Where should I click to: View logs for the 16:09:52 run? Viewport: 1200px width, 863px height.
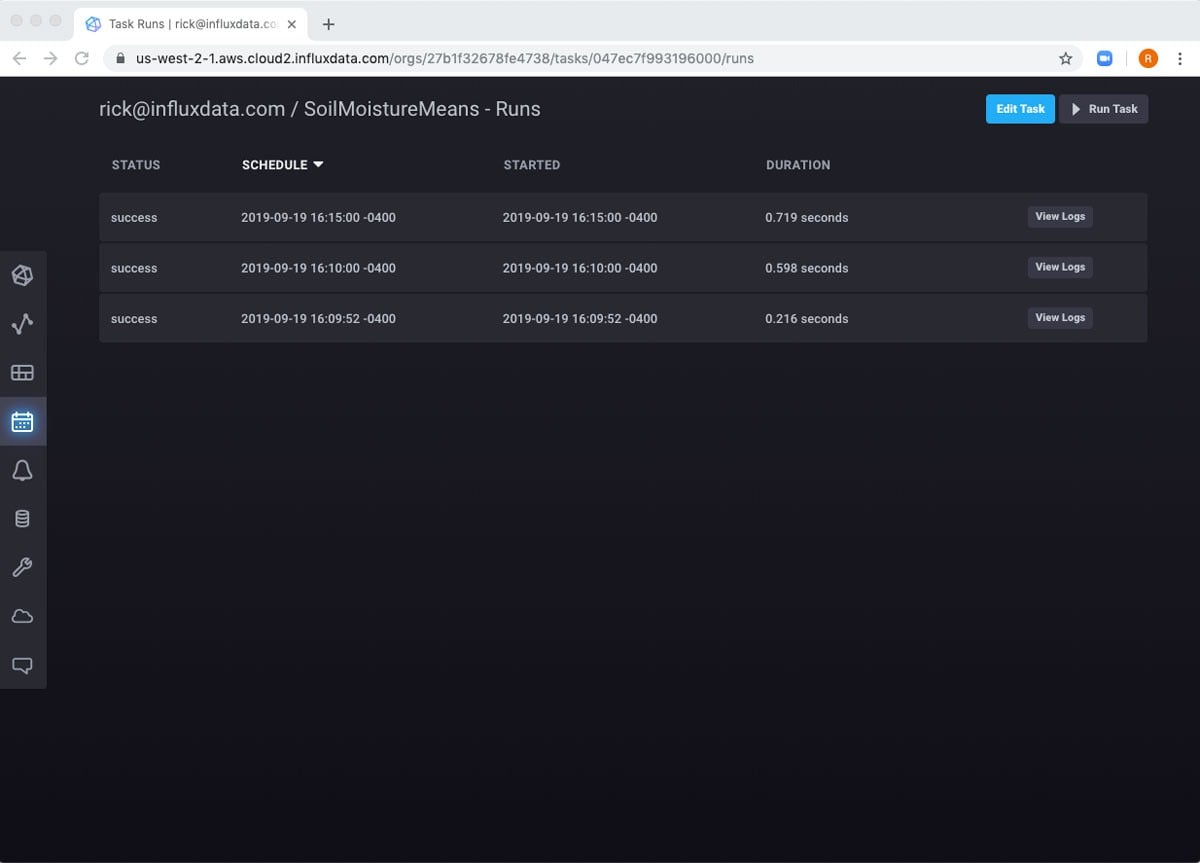(1059, 318)
